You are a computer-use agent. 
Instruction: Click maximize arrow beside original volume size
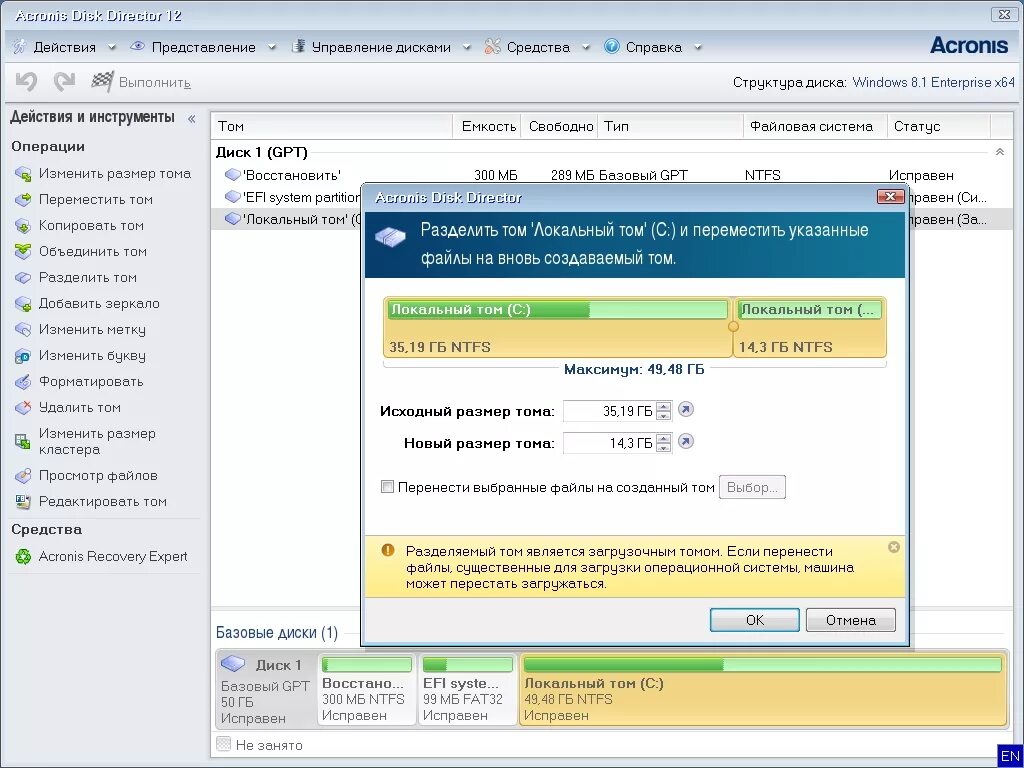pyautogui.click(x=685, y=409)
